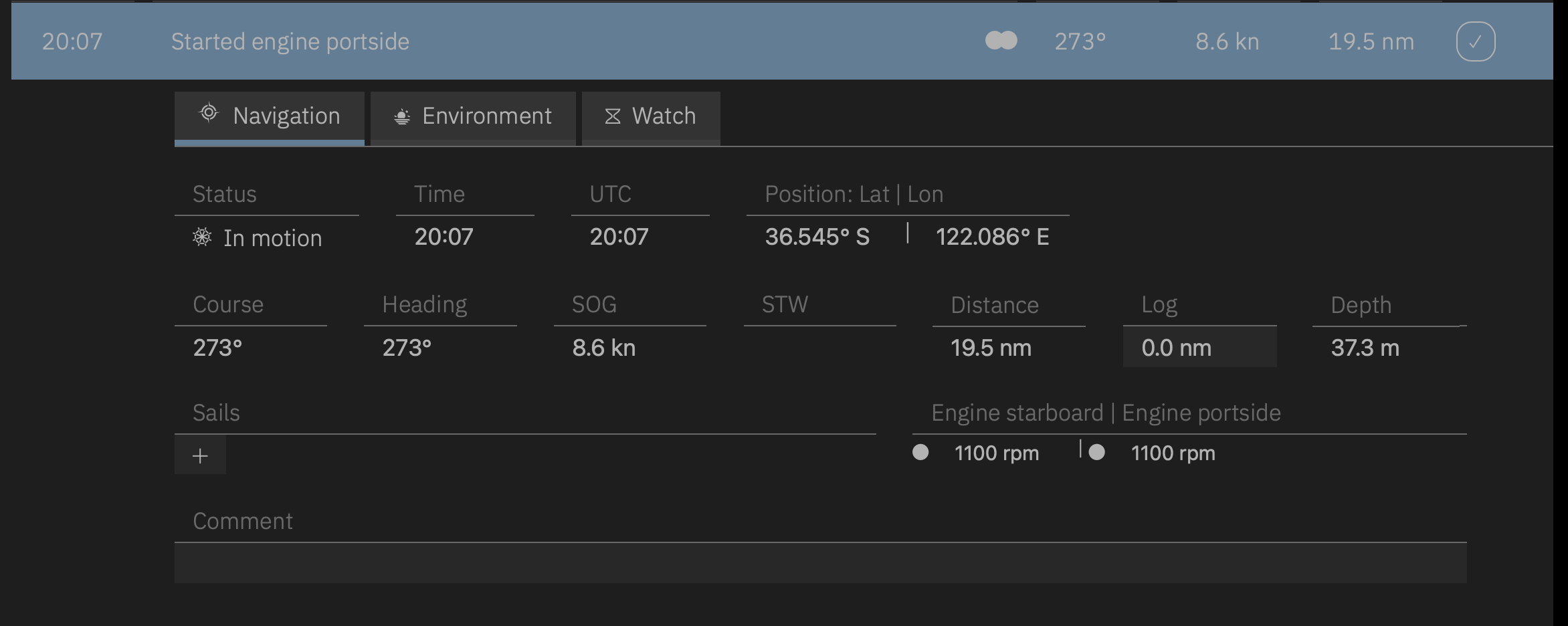
Task: Toggle the Engine portside indicator dot
Action: pos(1097,453)
